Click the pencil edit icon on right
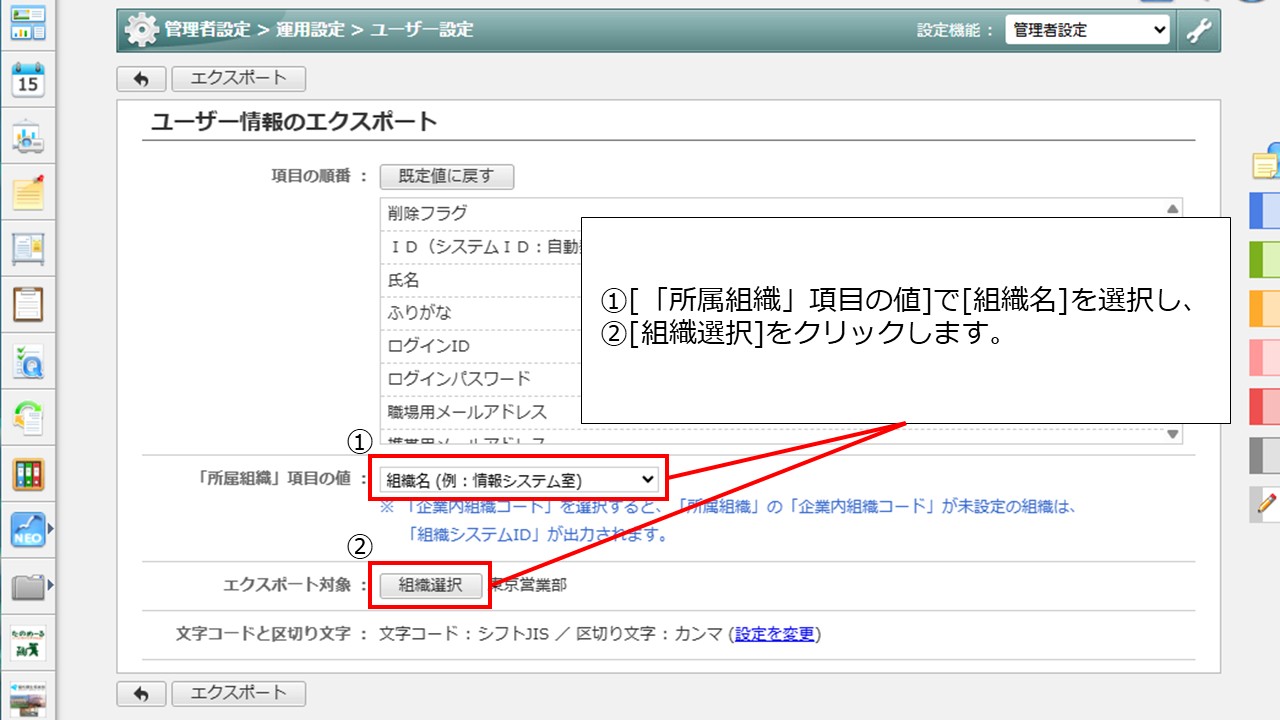This screenshot has width=1280, height=720. 1266,505
